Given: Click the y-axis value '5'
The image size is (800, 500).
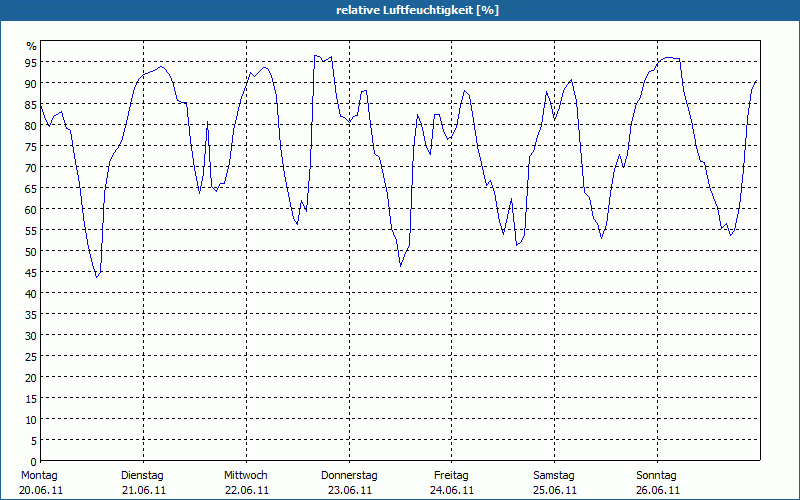Looking at the screenshot, I should (x=34, y=441).
